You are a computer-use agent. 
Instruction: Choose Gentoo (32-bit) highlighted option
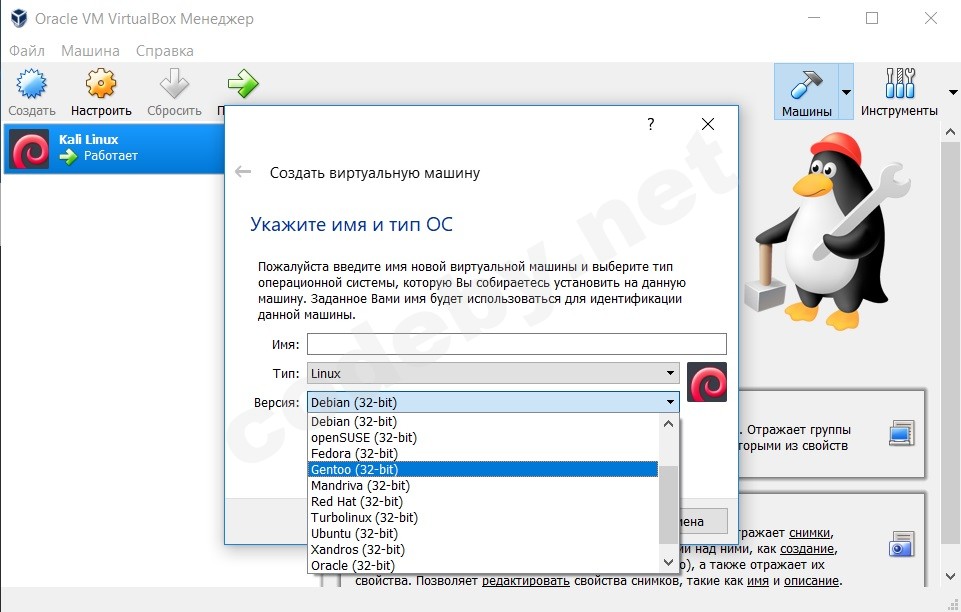coord(483,469)
